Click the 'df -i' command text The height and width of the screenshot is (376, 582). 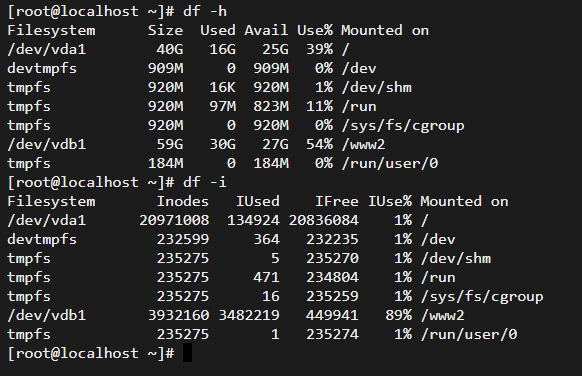205,182
